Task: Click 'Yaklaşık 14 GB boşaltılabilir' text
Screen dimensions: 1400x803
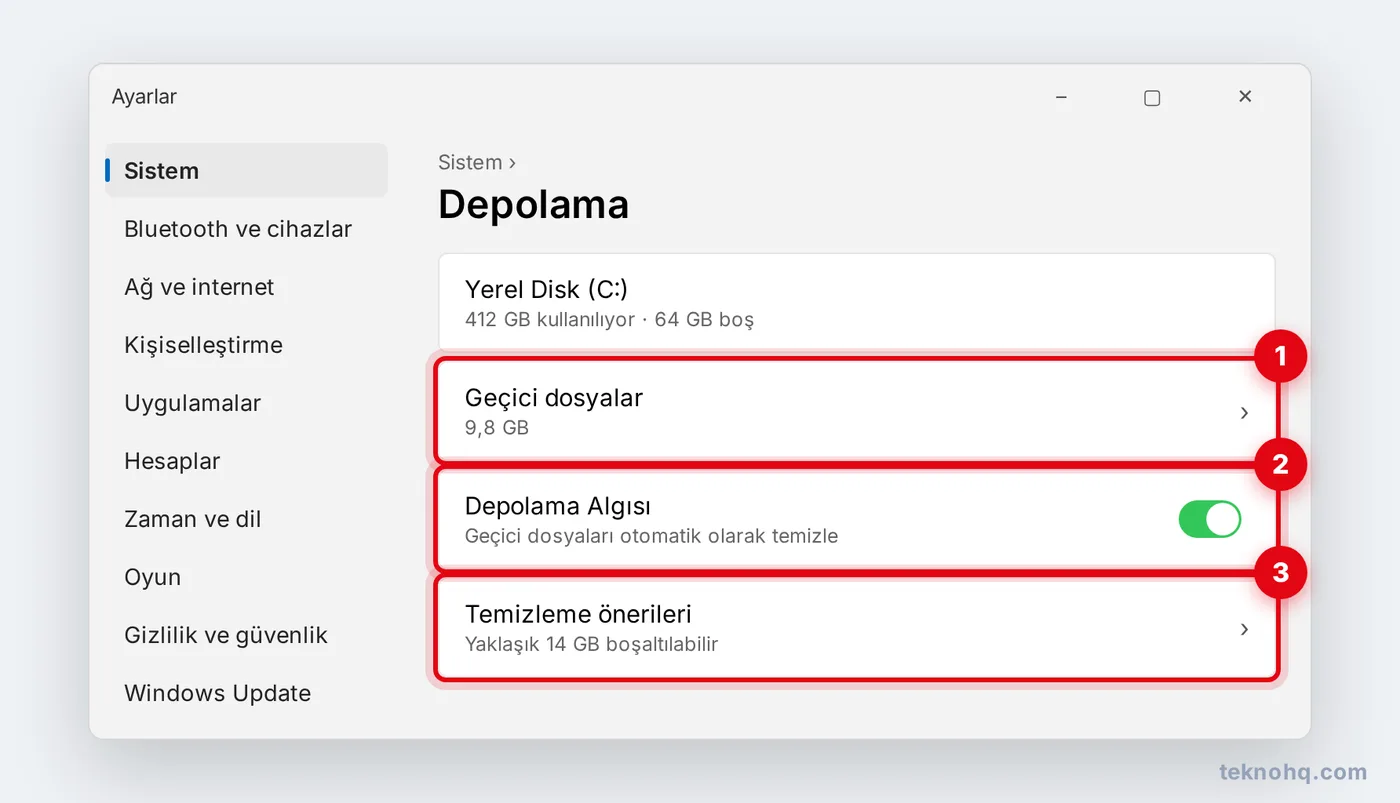Action: point(592,644)
